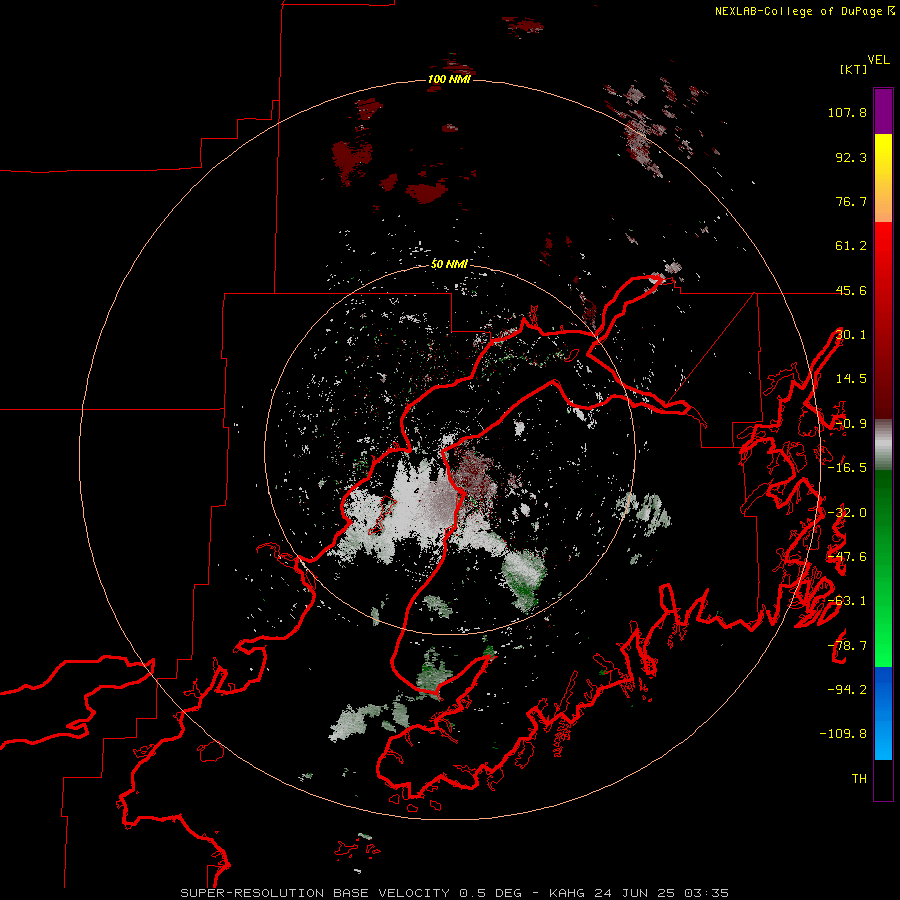The height and width of the screenshot is (900, 900).
Task: Click the -0.9 velocity scale value
Action: 851,424
